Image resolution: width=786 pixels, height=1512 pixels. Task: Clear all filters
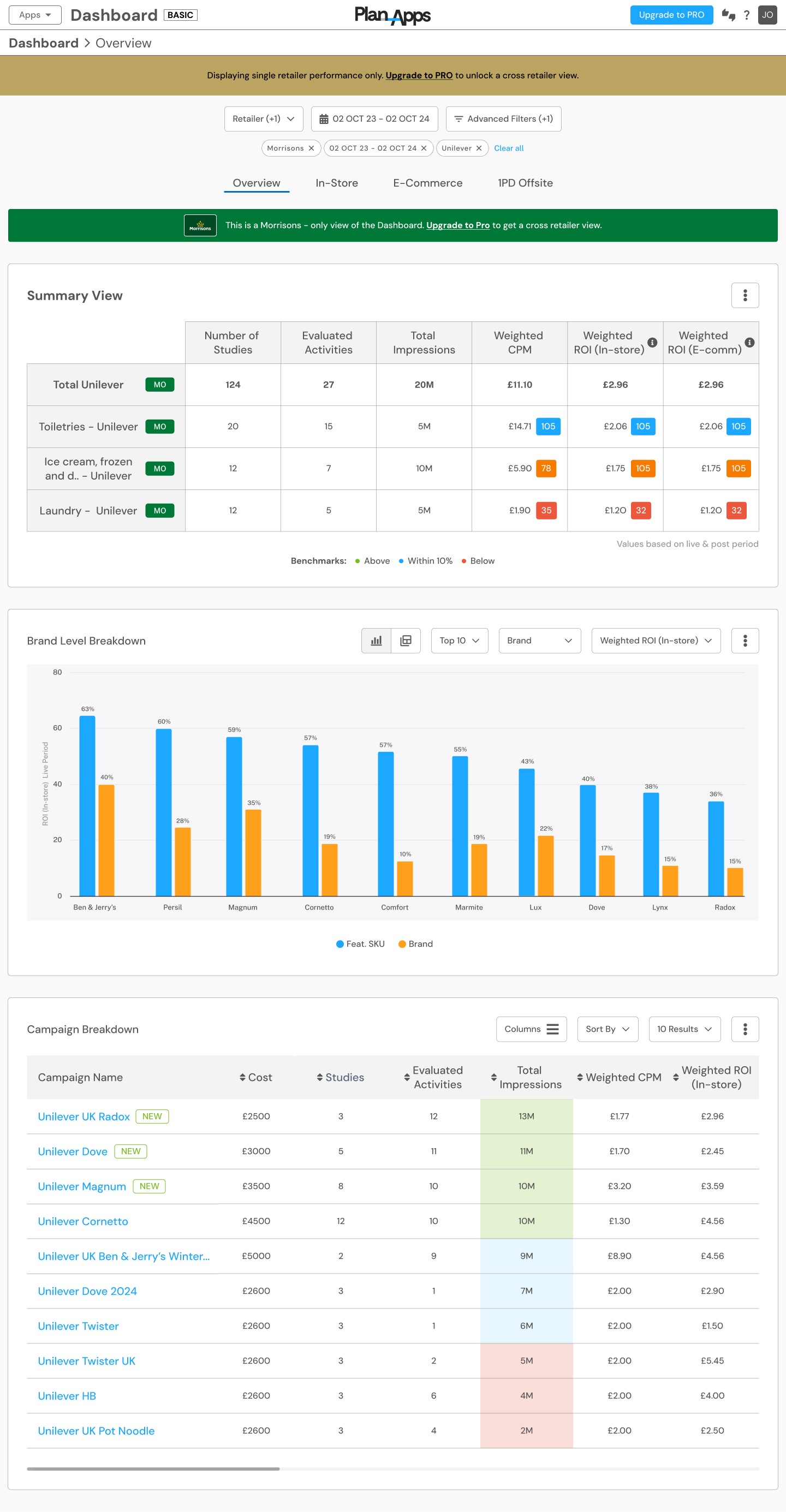click(508, 148)
